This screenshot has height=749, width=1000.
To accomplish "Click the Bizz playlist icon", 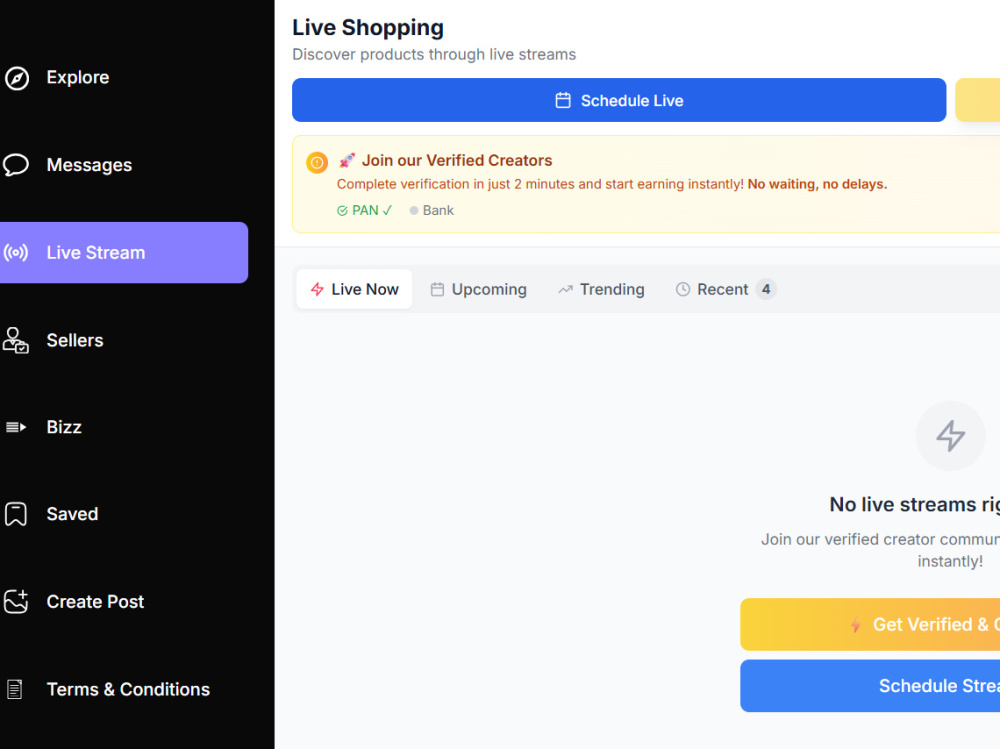I will [x=16, y=427].
